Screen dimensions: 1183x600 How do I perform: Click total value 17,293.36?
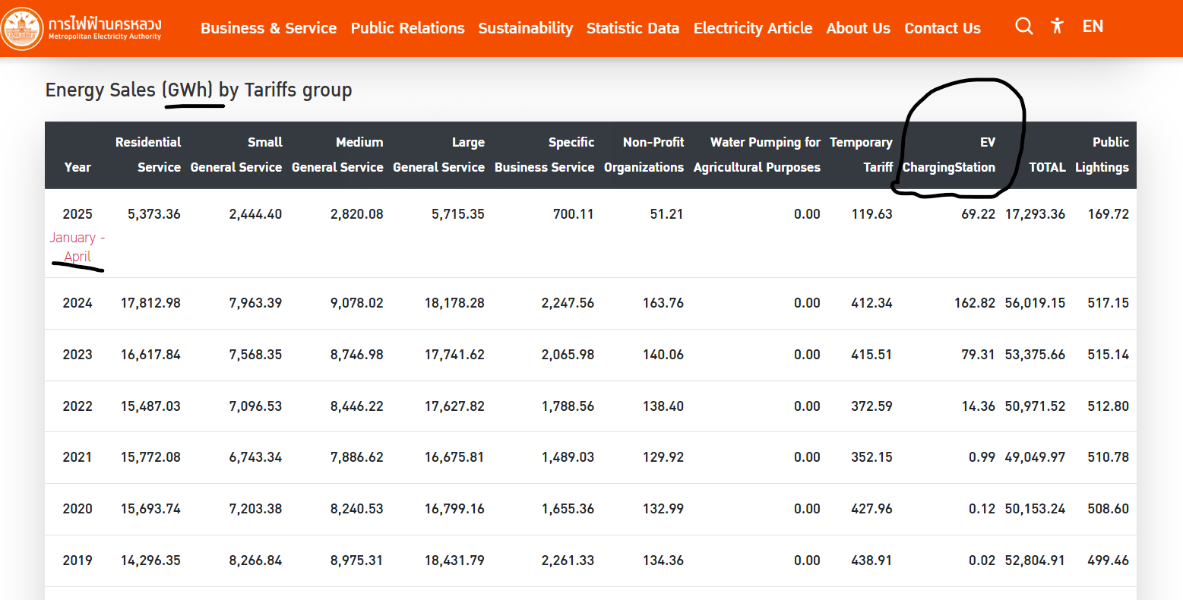pyautogui.click(x=1035, y=214)
